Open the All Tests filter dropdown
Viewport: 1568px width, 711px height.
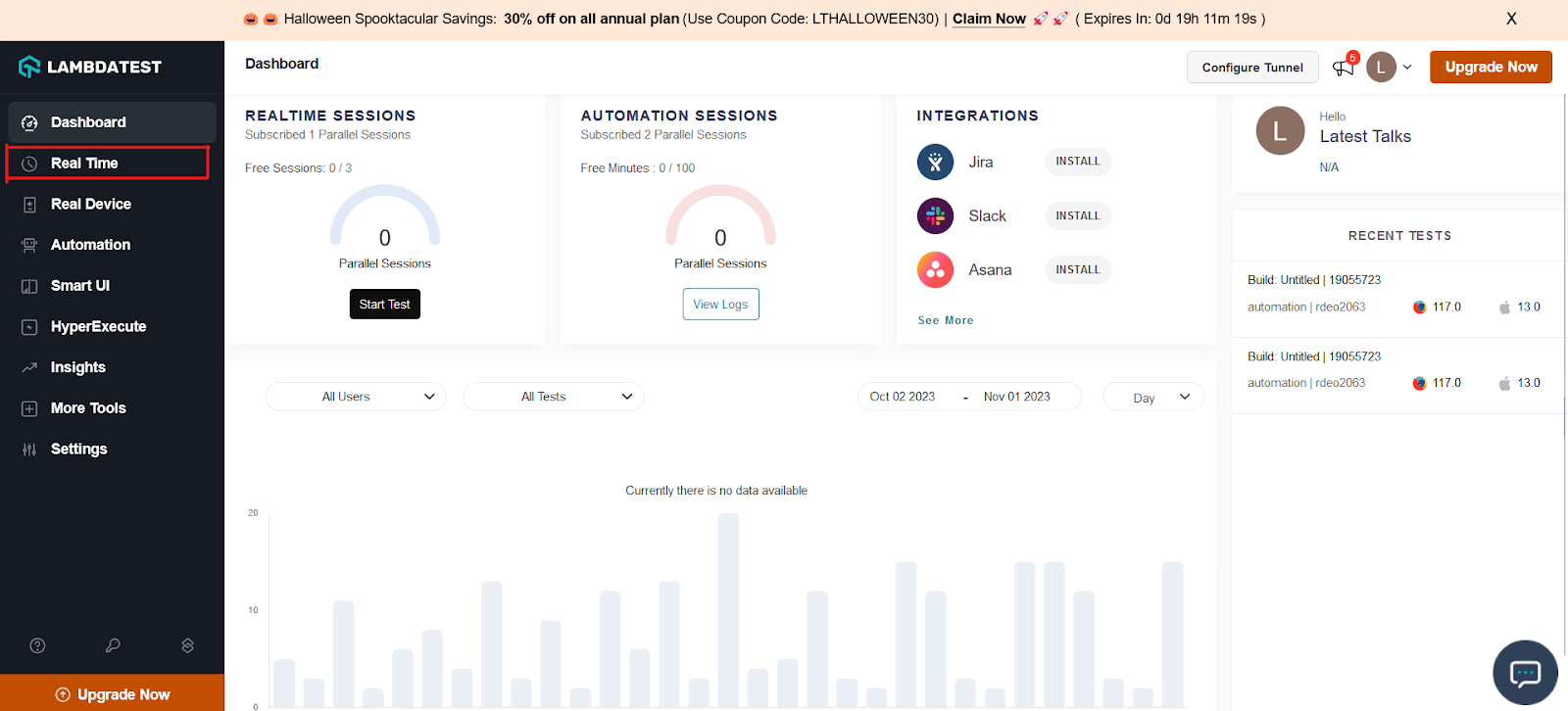tap(553, 397)
